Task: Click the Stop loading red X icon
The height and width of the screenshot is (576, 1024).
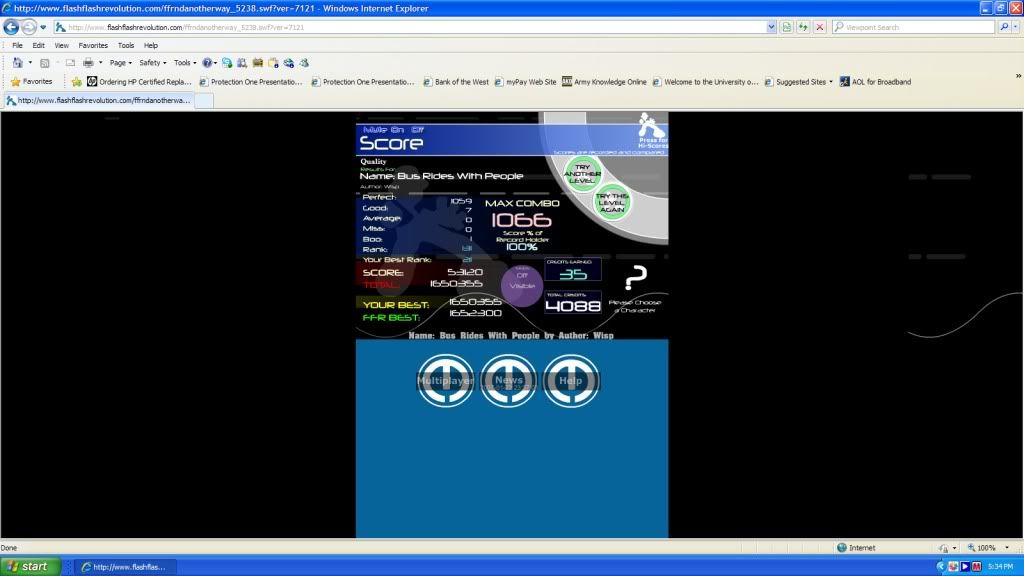Action: coord(819,27)
